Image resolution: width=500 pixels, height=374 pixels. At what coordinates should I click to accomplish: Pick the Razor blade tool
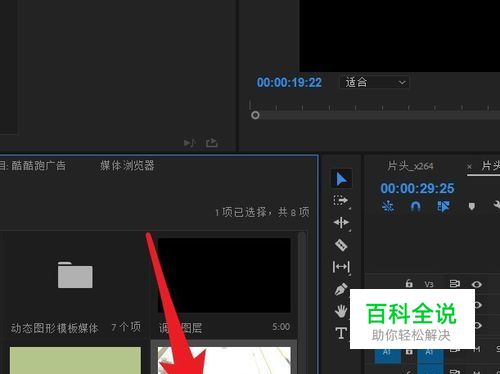(x=341, y=245)
